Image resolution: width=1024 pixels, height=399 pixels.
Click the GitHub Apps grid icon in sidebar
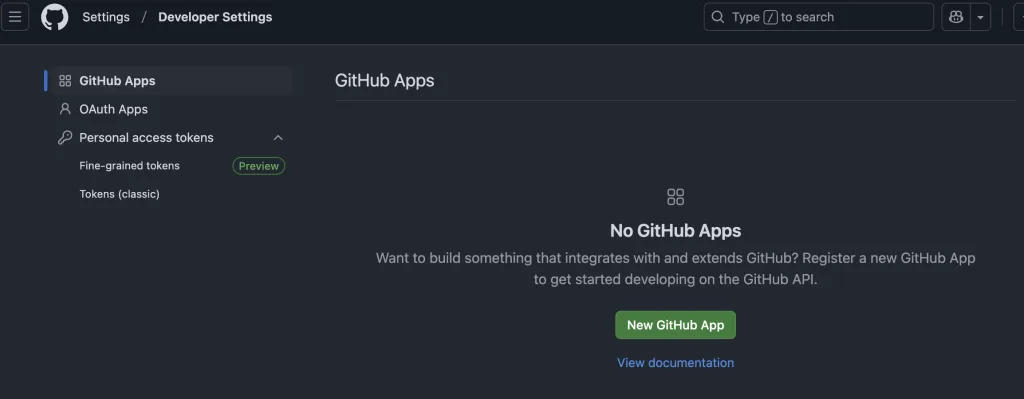65,81
